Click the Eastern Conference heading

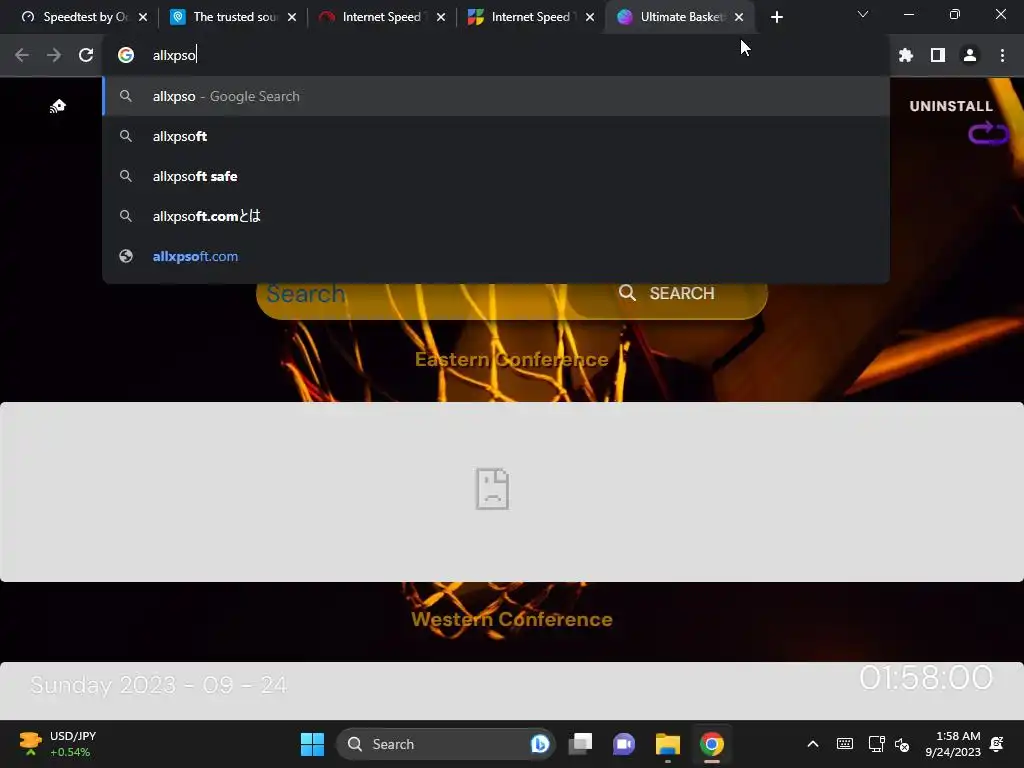pyautogui.click(x=511, y=359)
